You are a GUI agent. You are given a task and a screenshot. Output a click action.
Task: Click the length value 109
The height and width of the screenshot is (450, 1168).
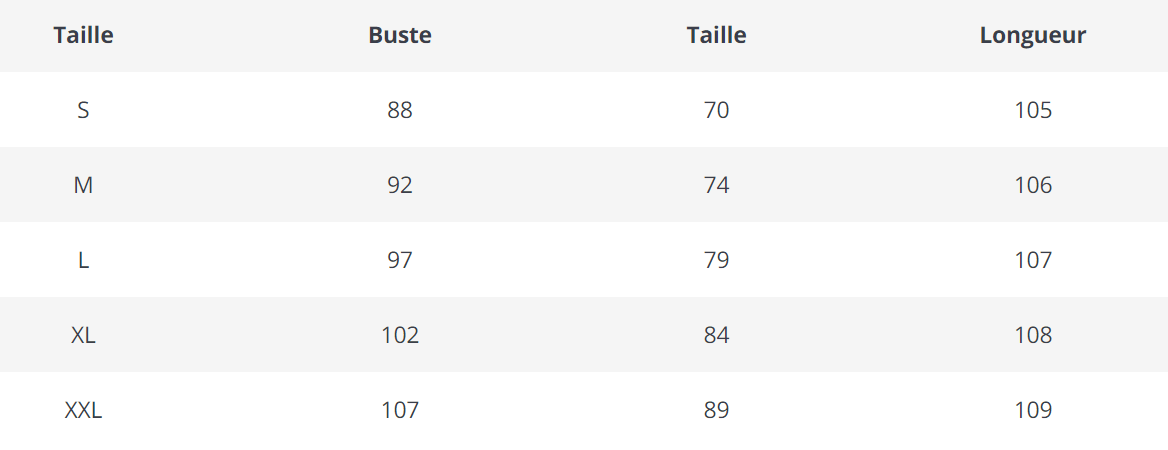[x=1033, y=411]
